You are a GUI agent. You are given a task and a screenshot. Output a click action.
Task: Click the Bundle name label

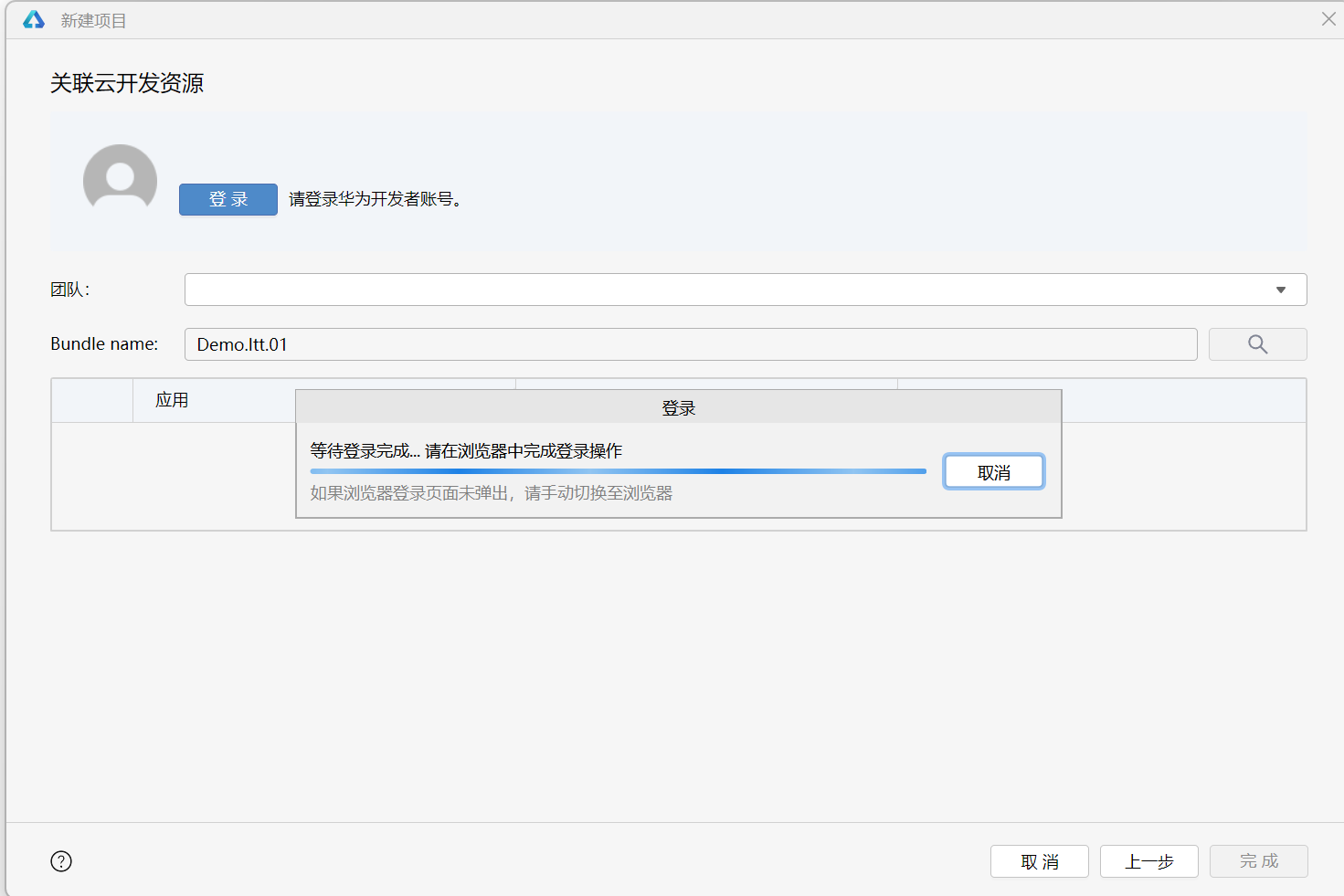pos(104,344)
